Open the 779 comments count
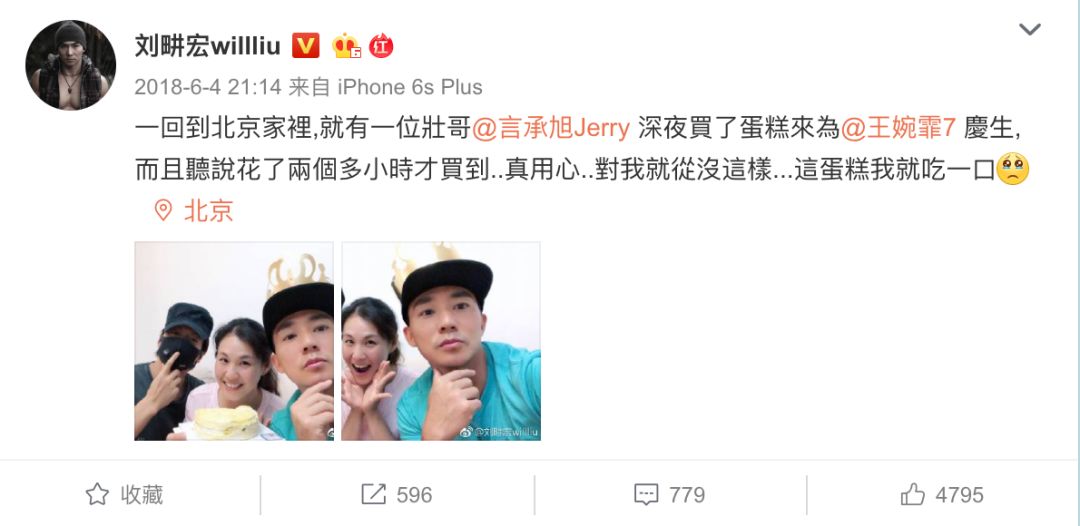 tap(687, 495)
